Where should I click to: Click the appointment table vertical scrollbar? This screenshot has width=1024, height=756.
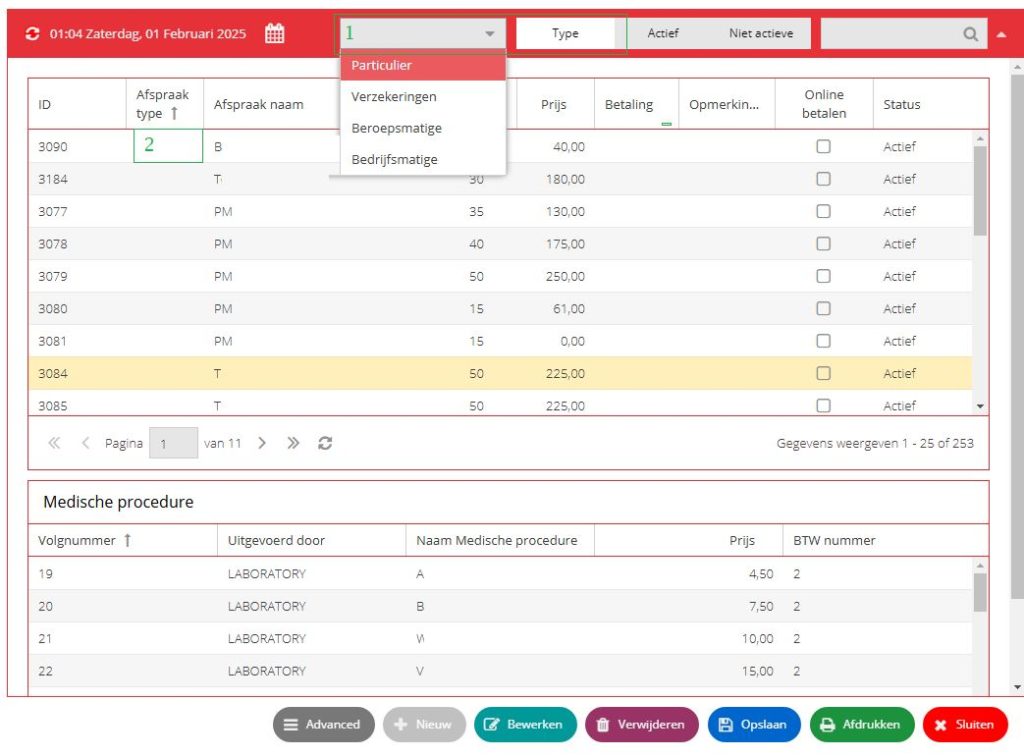[x=980, y=191]
